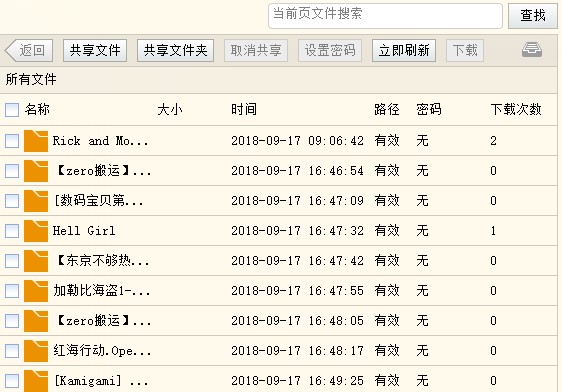Screen dimensions: 562x392
Task: Select the 加勒比海盗1-... file name
Action: [102, 291]
